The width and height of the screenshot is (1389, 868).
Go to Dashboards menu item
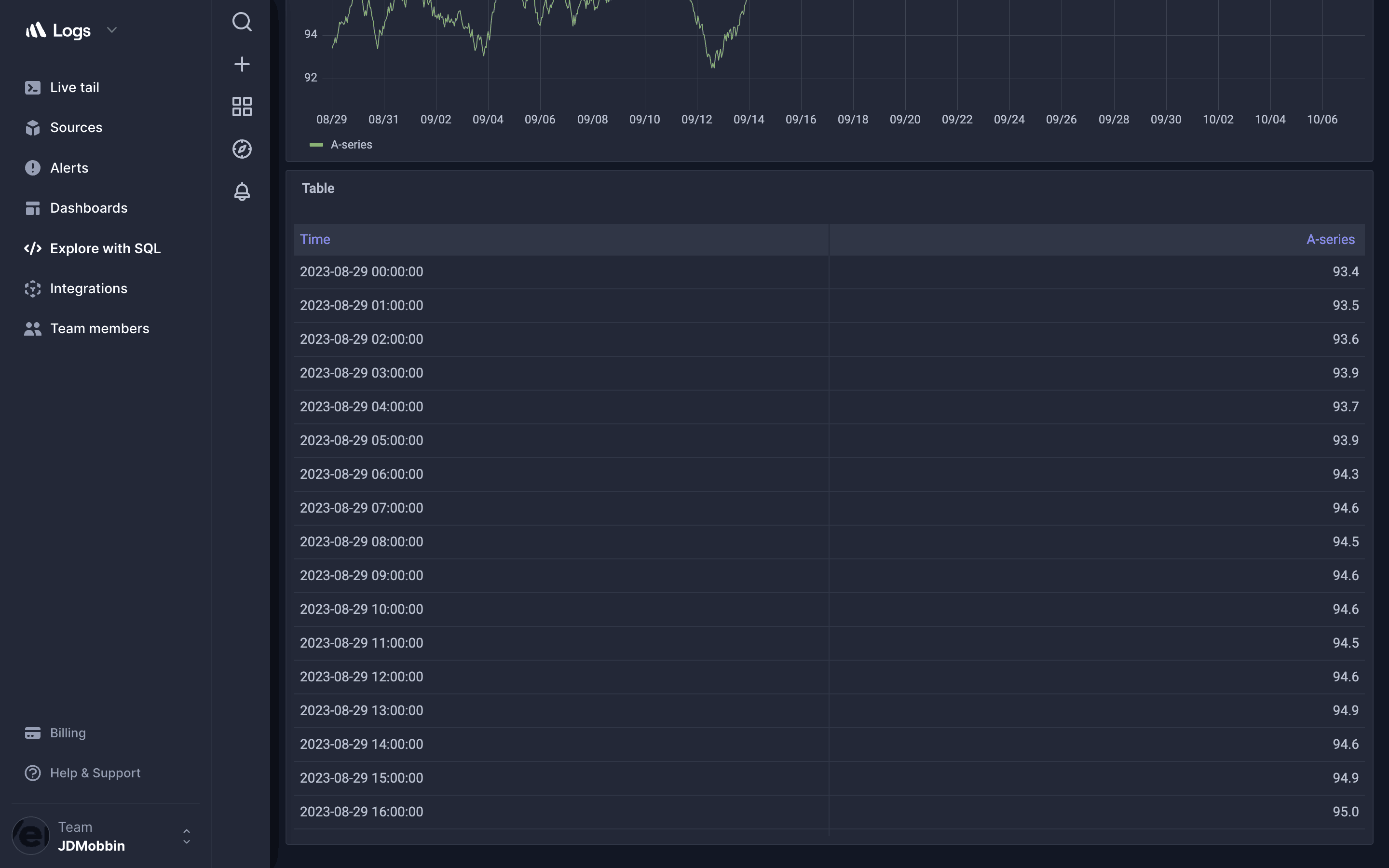[88, 208]
